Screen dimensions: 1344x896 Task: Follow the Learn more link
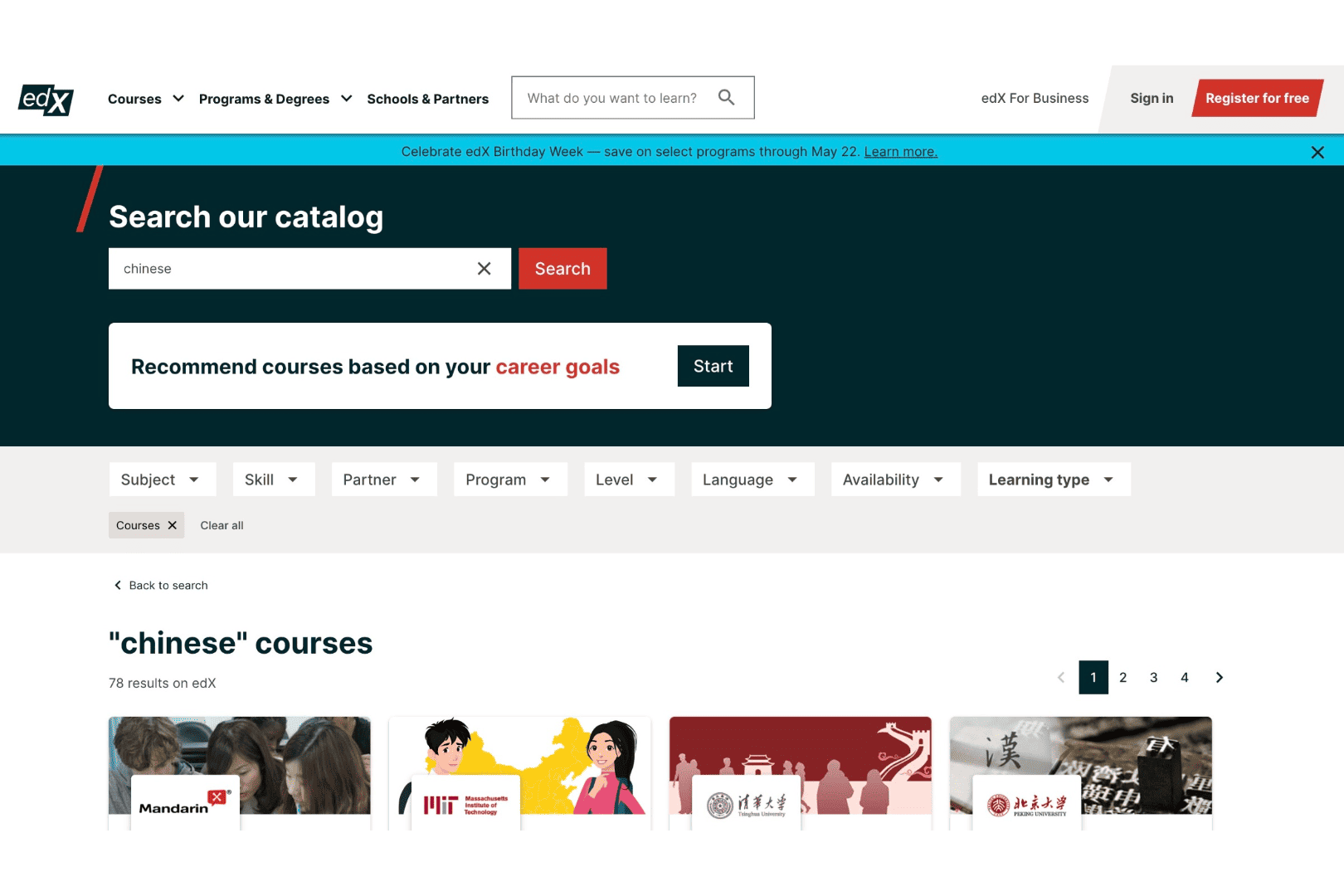coord(901,152)
